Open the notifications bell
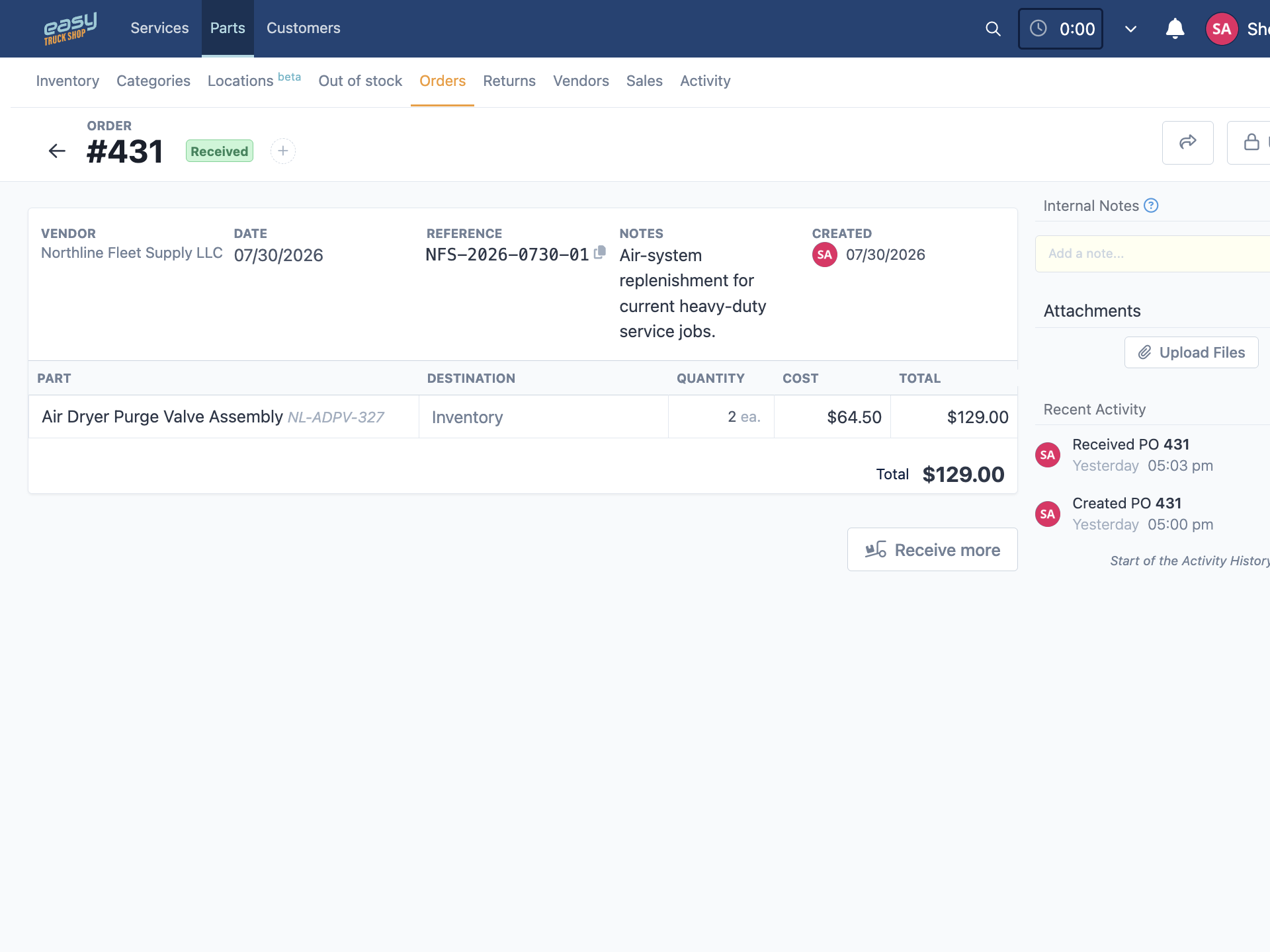Viewport: 1270px width, 952px height. click(1175, 28)
